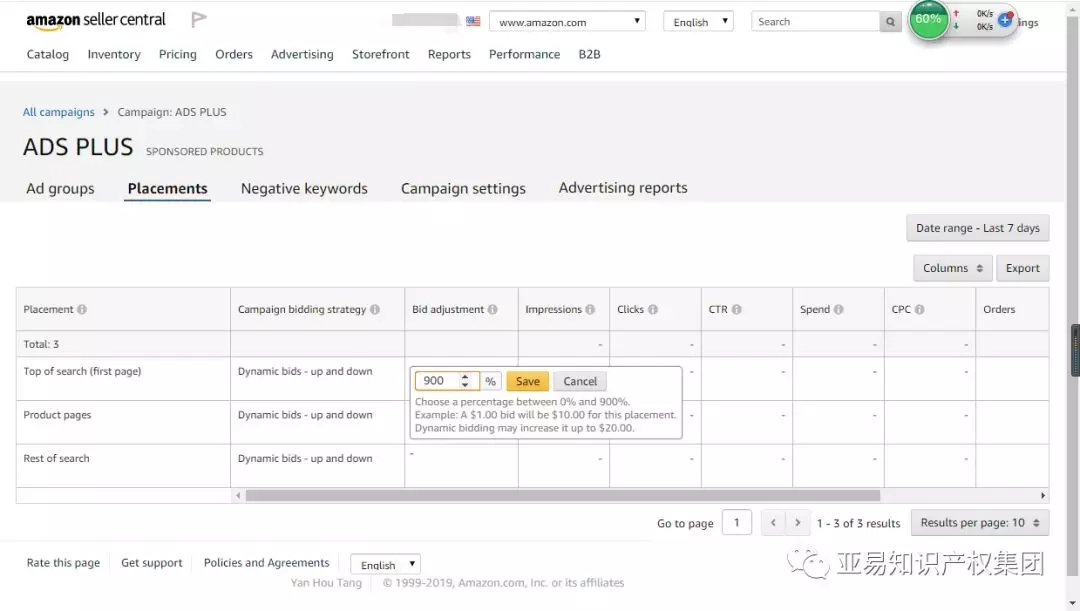This screenshot has width=1080, height=611.
Task: Click the bid percentage stepper arrows
Action: pyautogui.click(x=465, y=381)
